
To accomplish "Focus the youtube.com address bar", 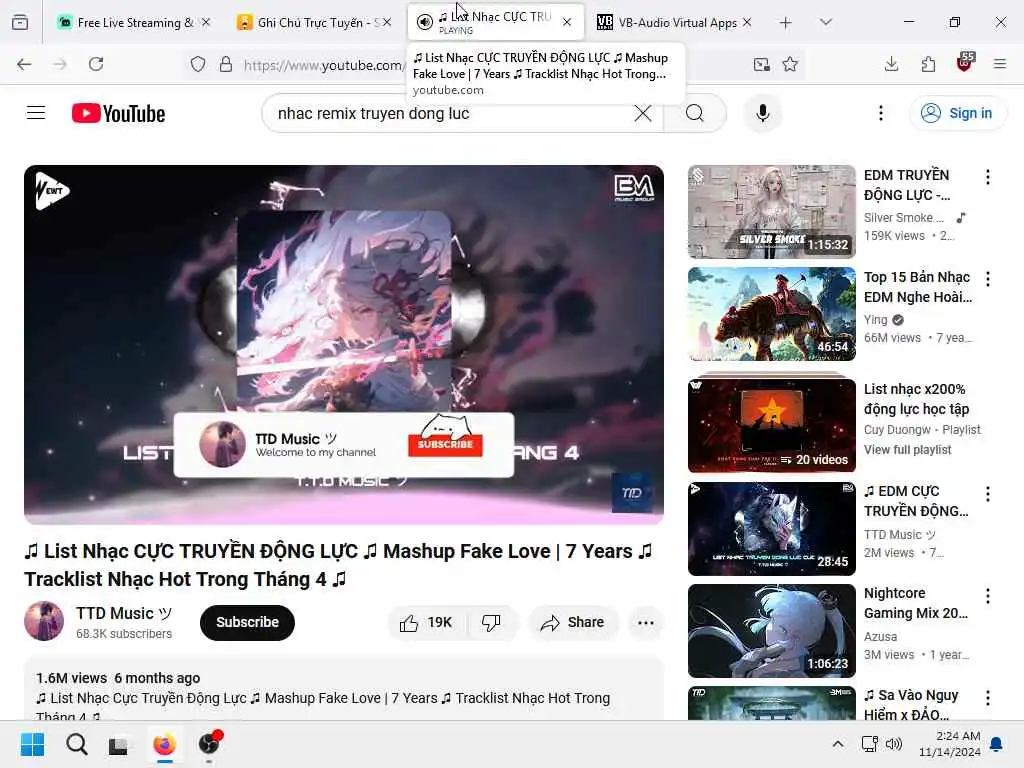I will 323,65.
